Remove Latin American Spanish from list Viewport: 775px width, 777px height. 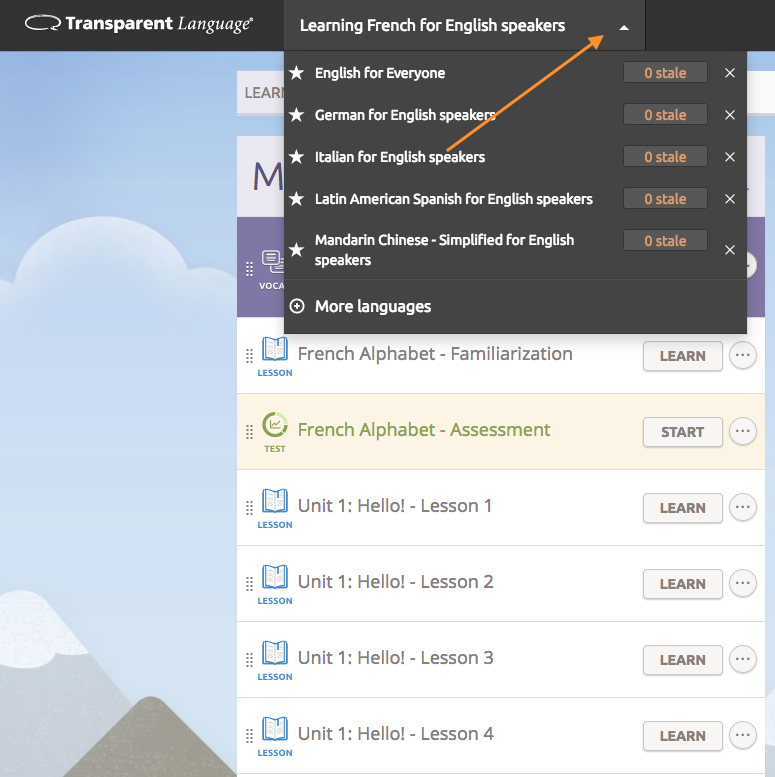(730, 199)
